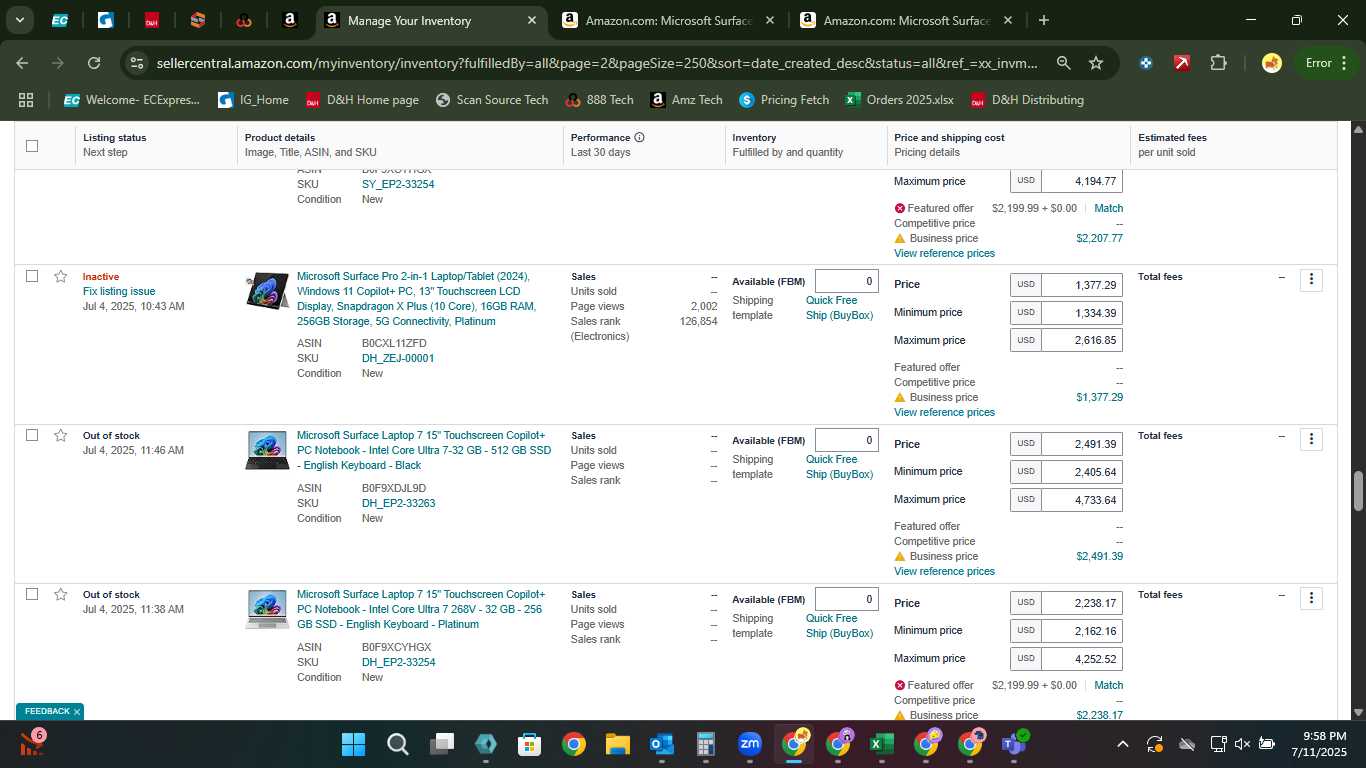Show hidden system tray icons

click(x=1122, y=744)
